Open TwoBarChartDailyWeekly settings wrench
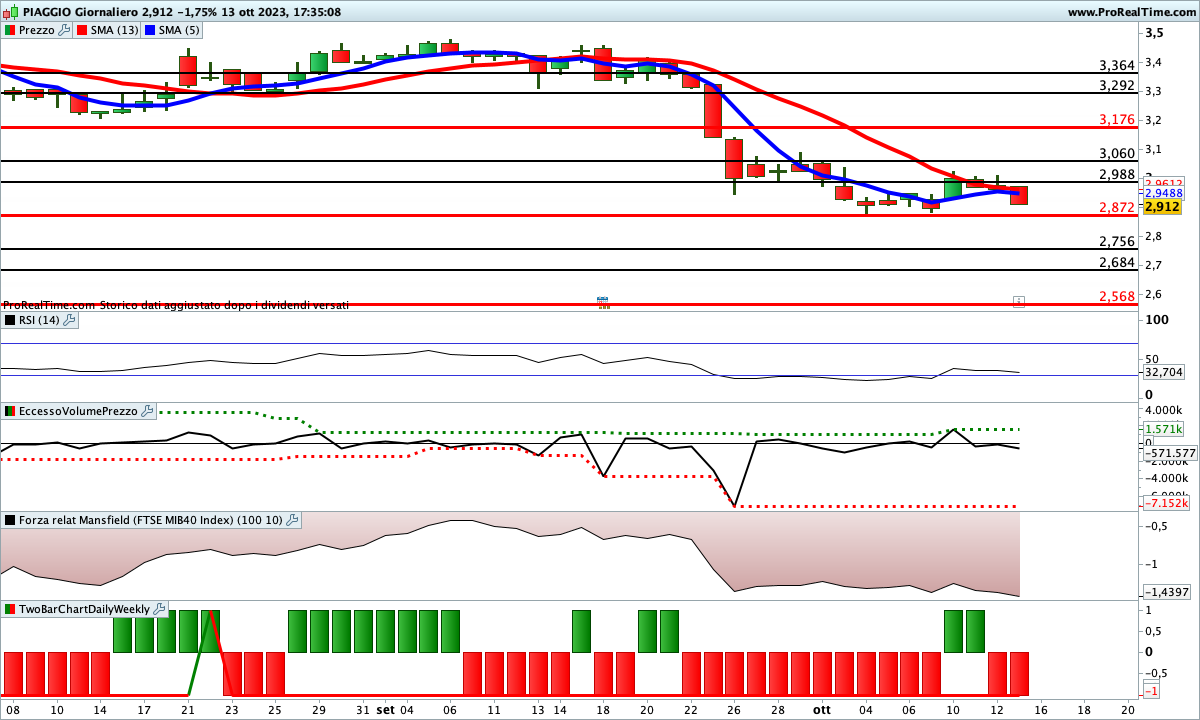Viewport: 1200px width, 720px height. point(159,609)
